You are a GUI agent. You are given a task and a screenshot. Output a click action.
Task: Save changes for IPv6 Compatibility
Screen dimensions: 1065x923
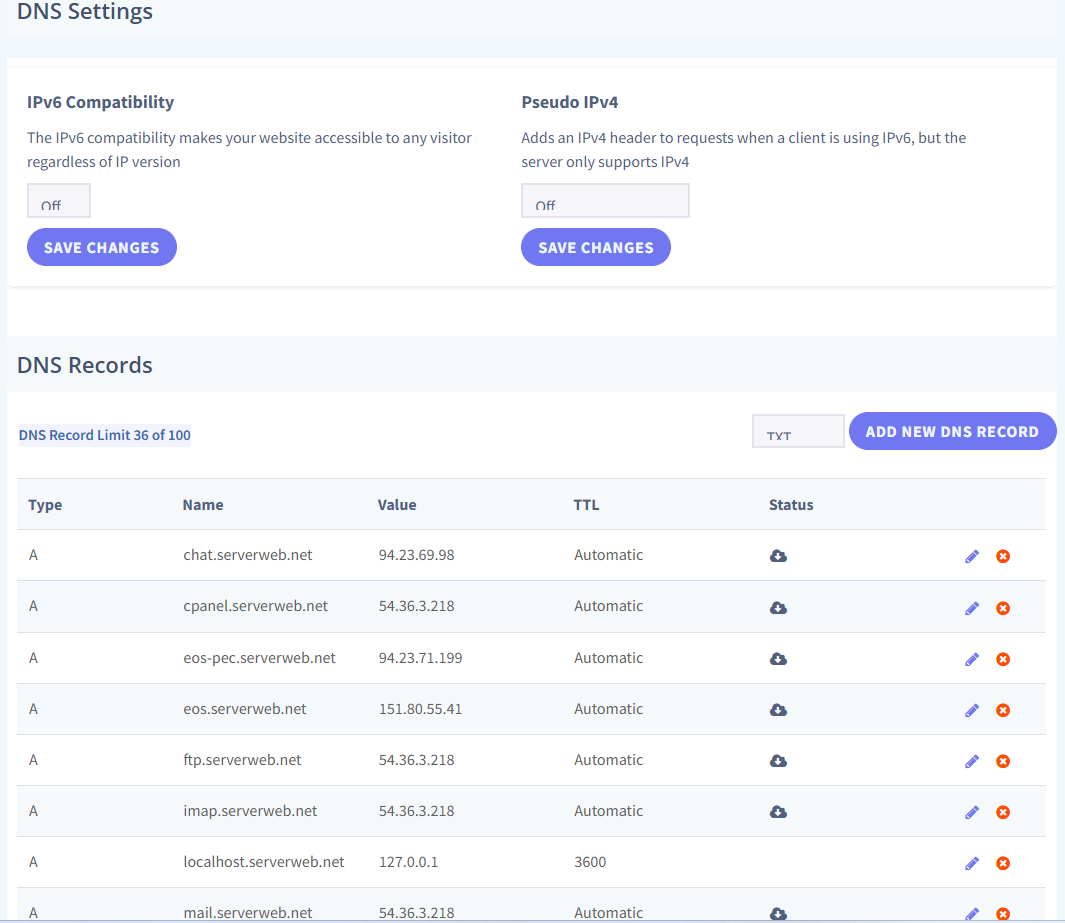click(102, 248)
